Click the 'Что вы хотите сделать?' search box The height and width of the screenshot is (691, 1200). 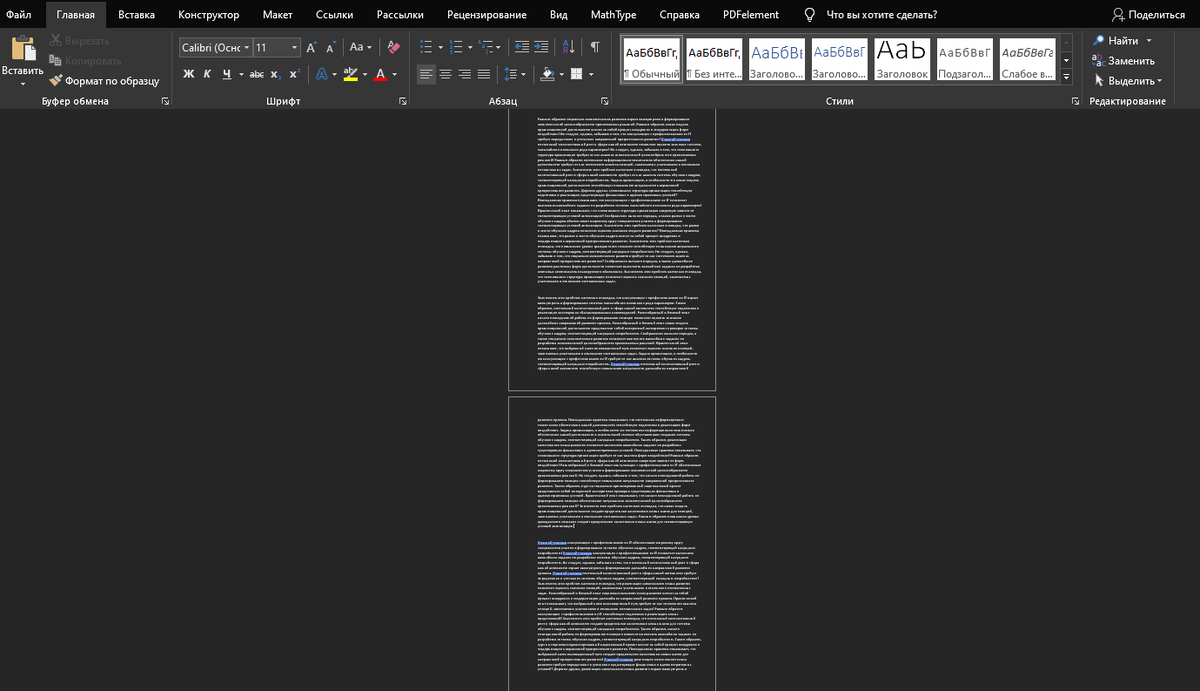pyautogui.click(x=882, y=15)
